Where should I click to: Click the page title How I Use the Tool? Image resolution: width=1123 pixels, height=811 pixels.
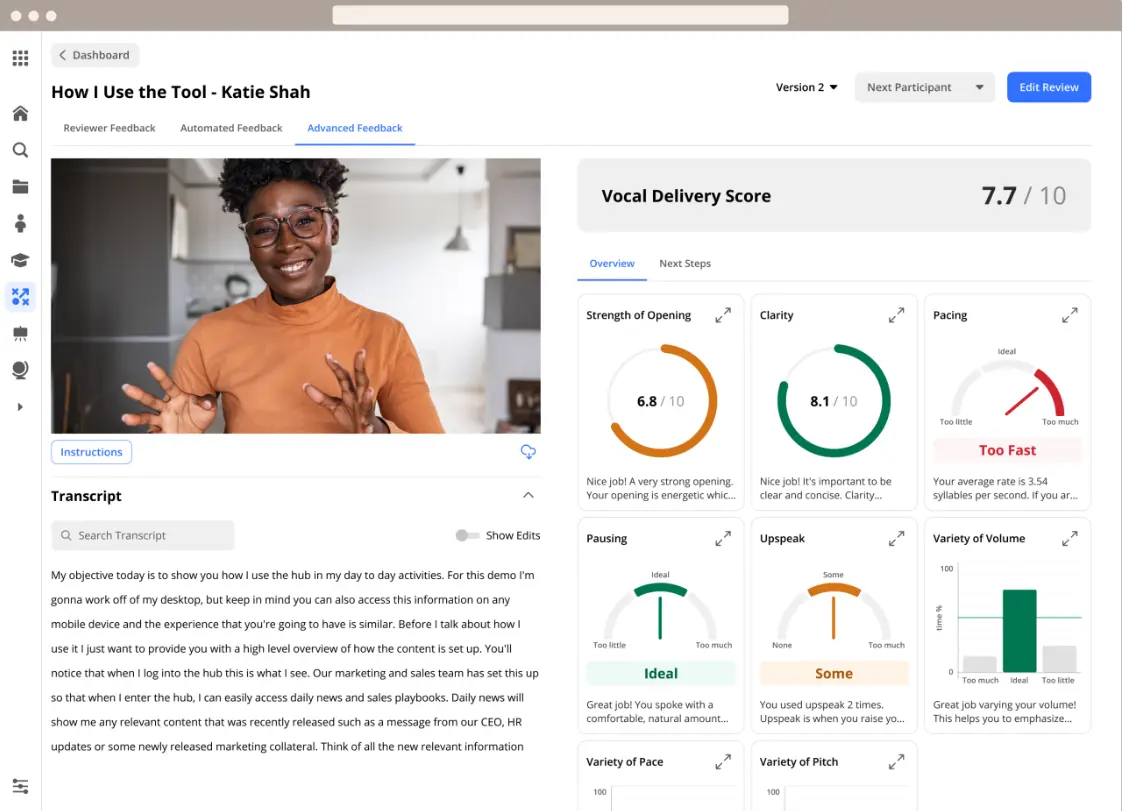pos(180,92)
